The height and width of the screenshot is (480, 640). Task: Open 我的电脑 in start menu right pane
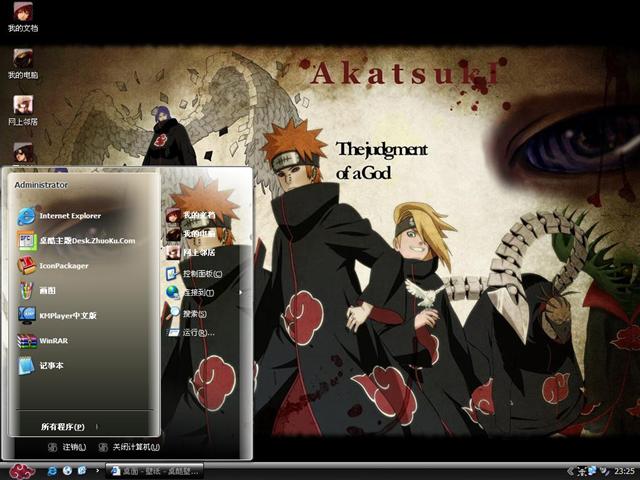pyautogui.click(x=191, y=233)
